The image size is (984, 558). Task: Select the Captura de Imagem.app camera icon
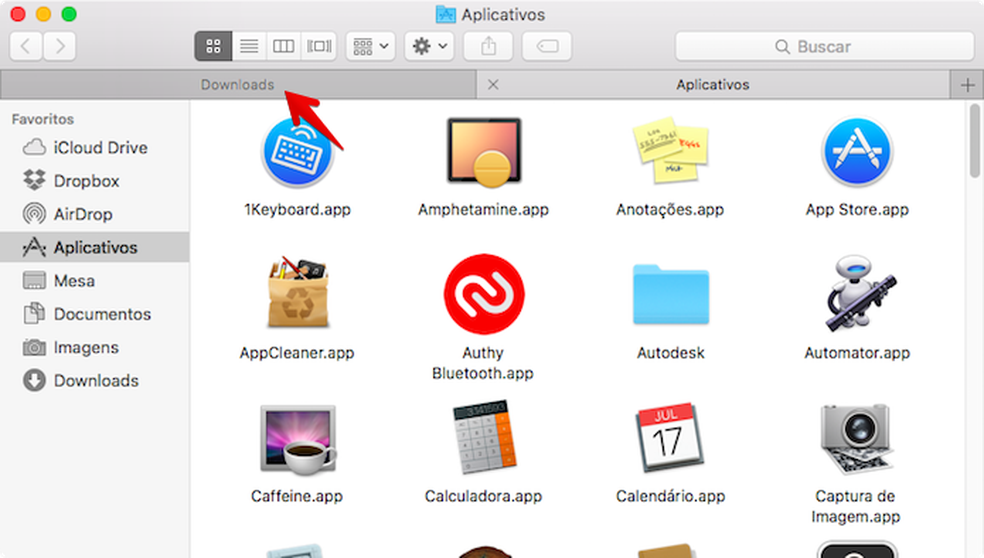855,438
